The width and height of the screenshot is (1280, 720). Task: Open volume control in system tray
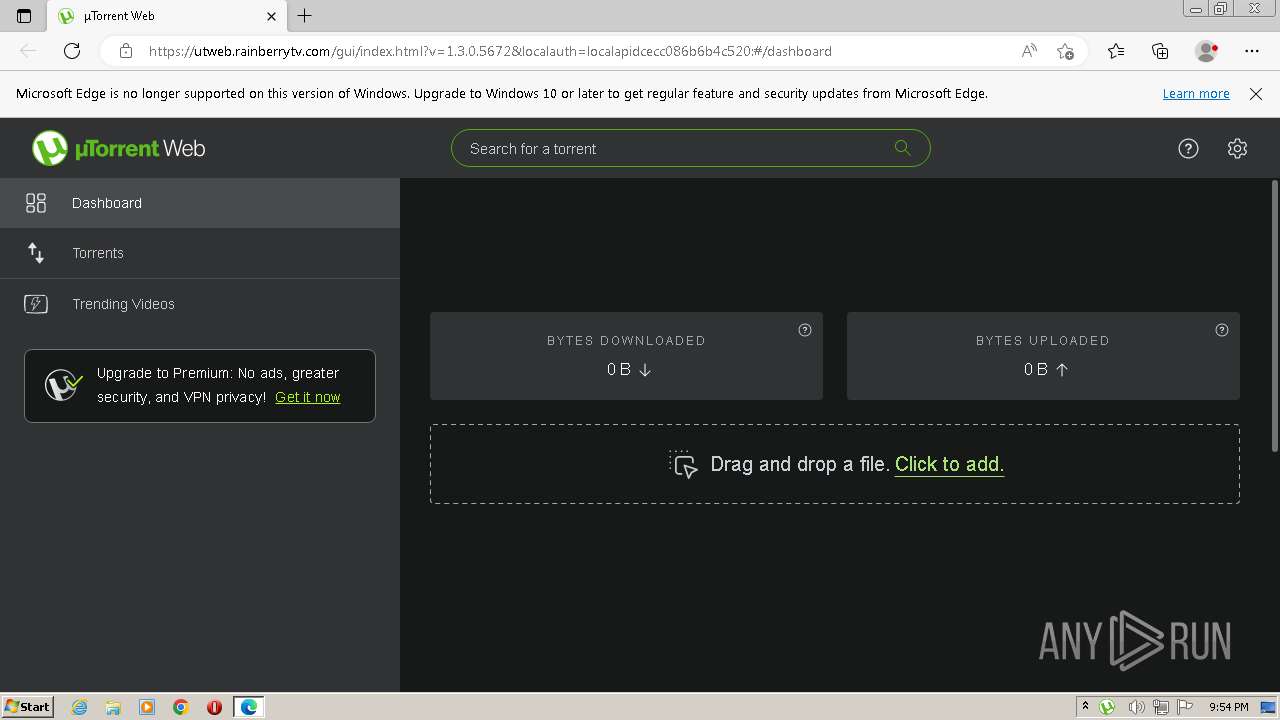coord(1136,707)
